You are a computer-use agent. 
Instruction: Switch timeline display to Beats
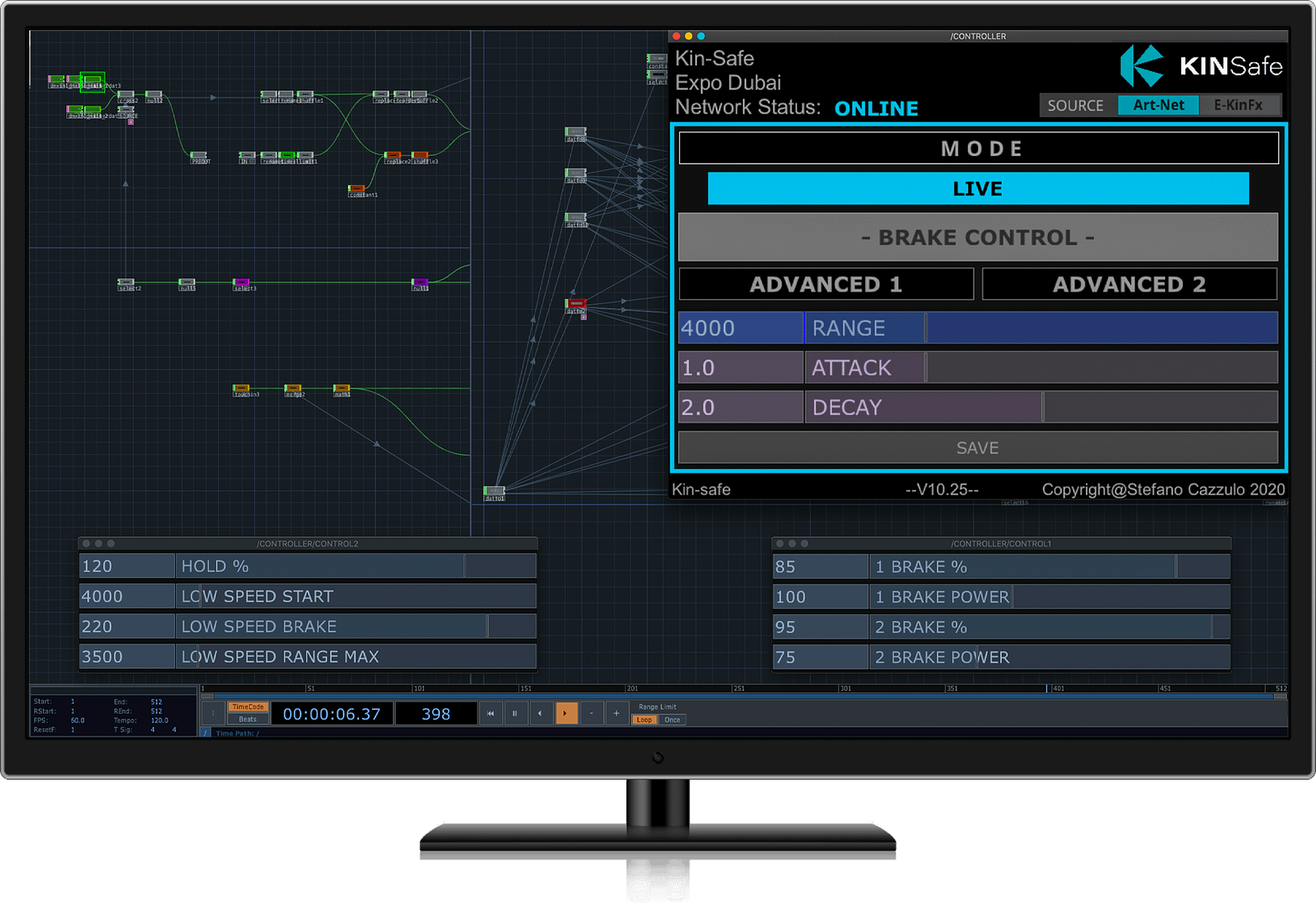(x=247, y=719)
